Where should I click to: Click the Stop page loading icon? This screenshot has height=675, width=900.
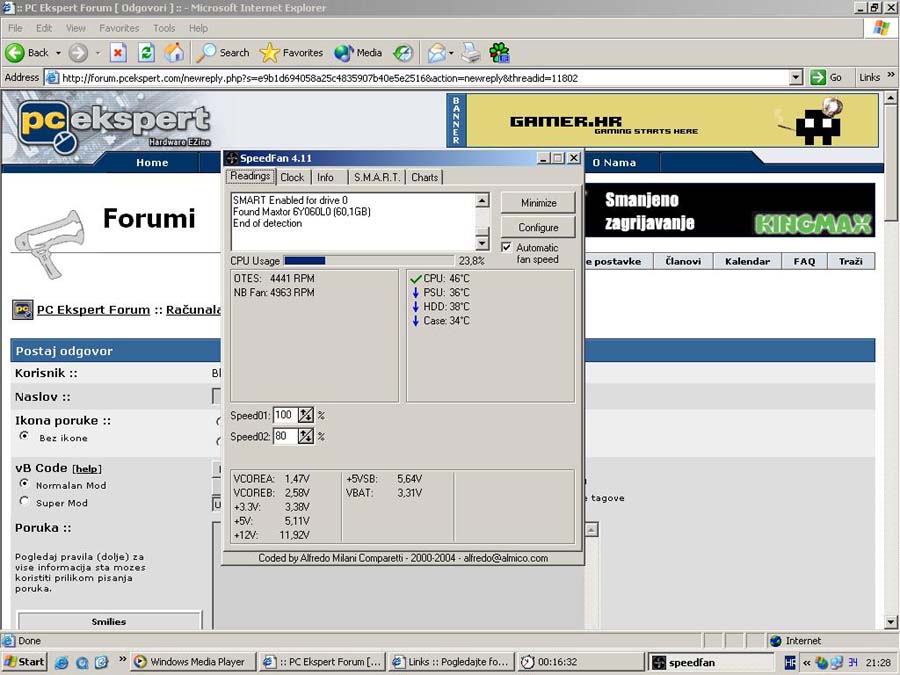point(118,52)
